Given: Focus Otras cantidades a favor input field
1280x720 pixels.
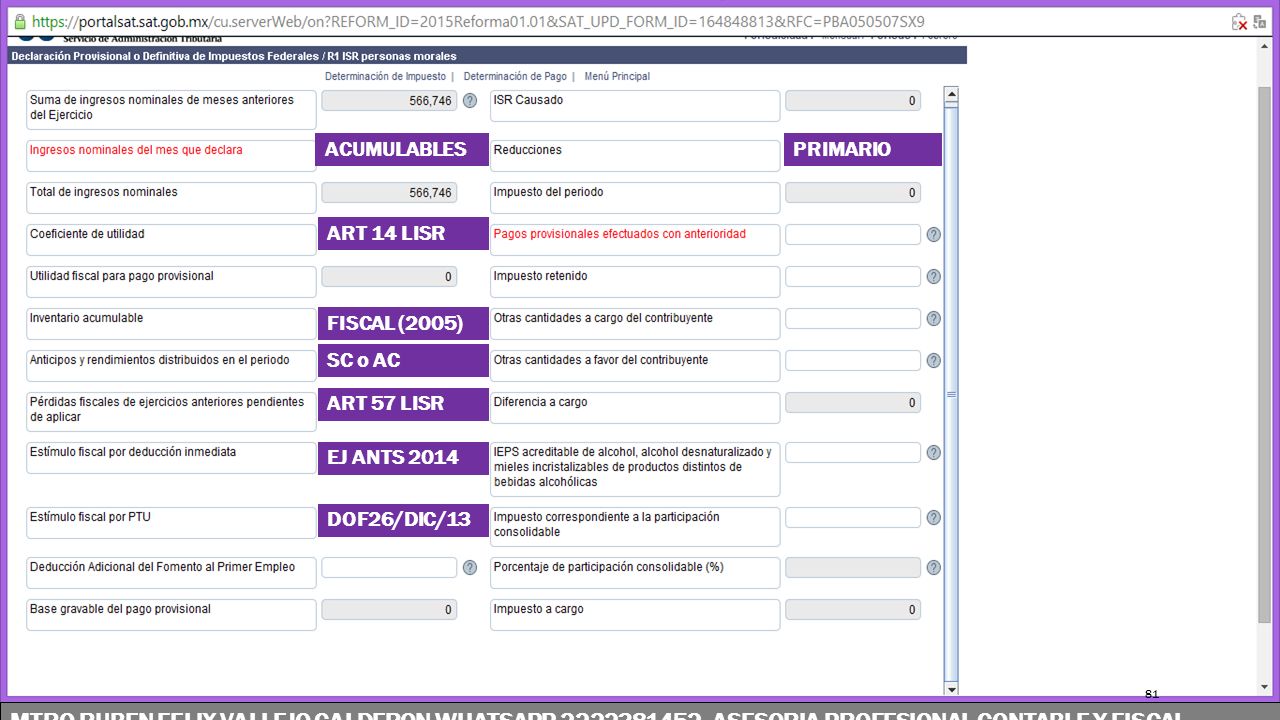Looking at the screenshot, I should pos(853,361).
